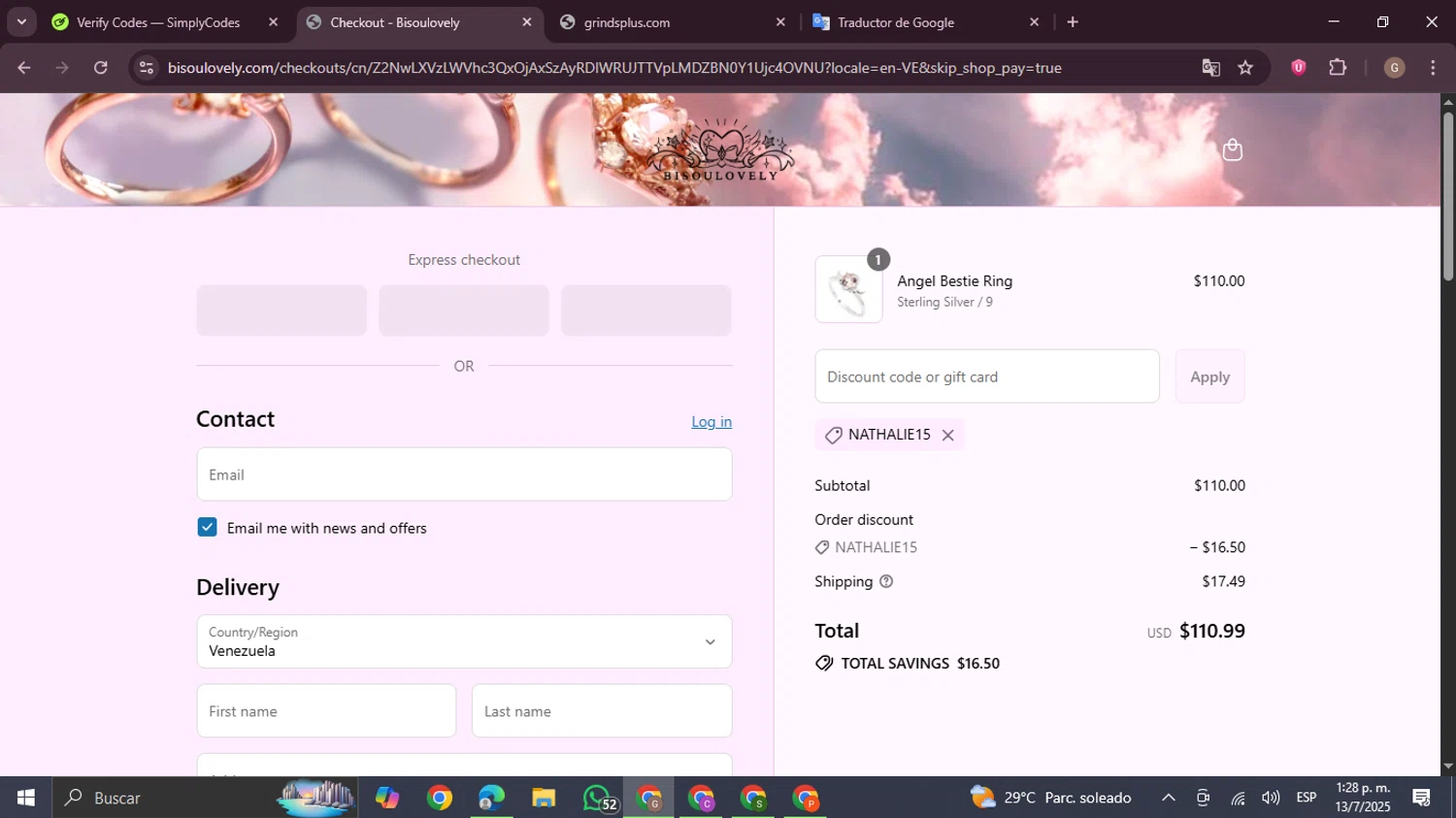Open the red shield extension icon
This screenshot has width=1456, height=818.
(x=1299, y=67)
